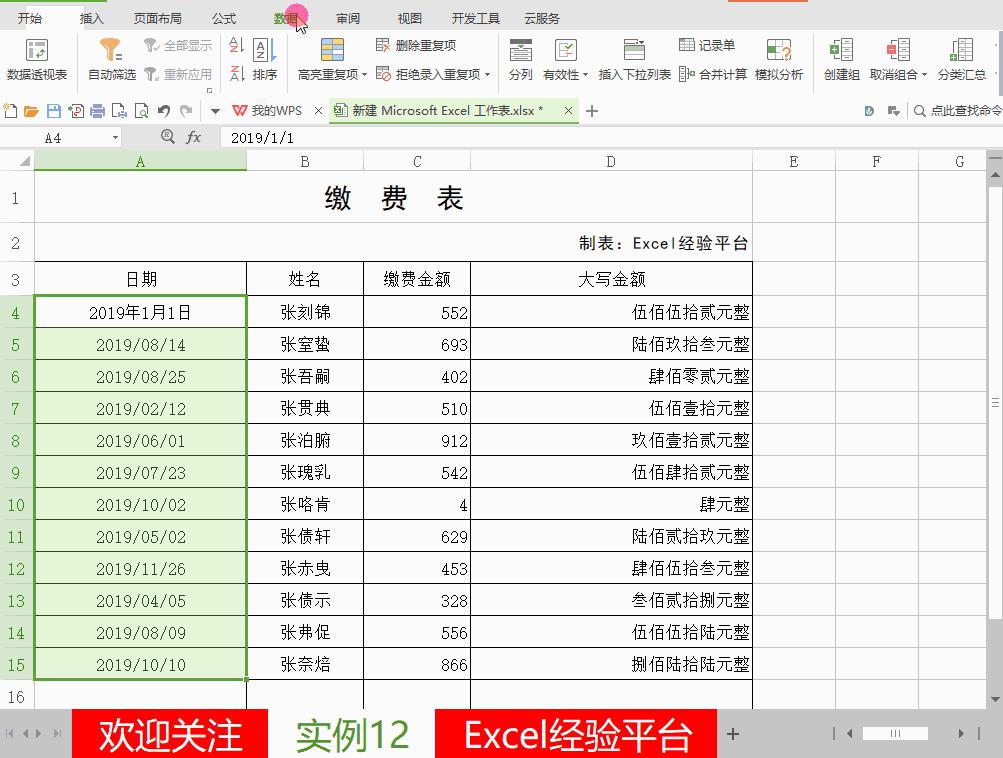The height and width of the screenshot is (758, 1003).
Task: Expand the 有效性 (Validation) dropdown
Action: pyautogui.click(x=583, y=76)
